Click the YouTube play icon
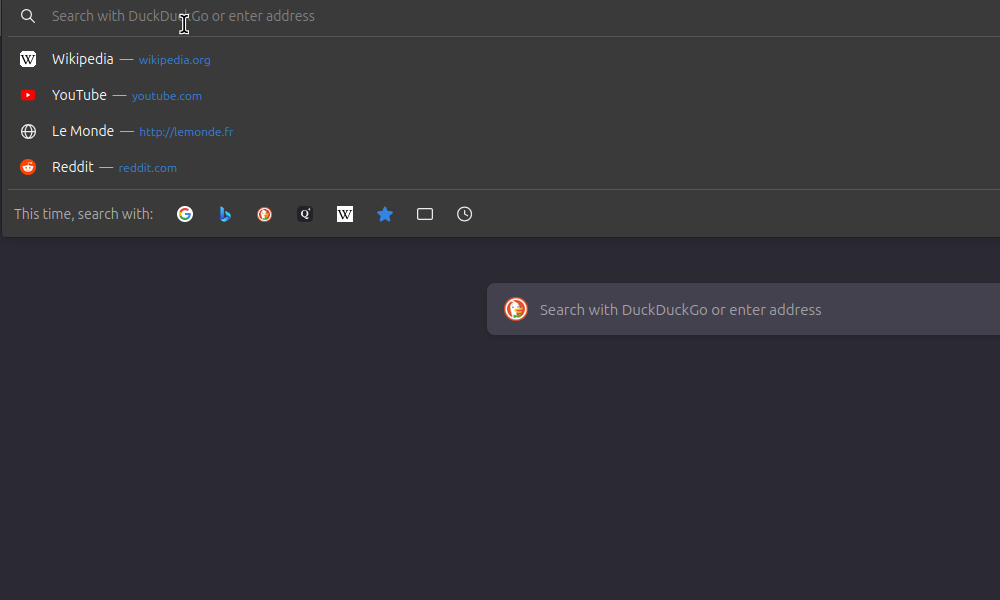Image resolution: width=1000 pixels, height=600 pixels. pyautogui.click(x=28, y=95)
